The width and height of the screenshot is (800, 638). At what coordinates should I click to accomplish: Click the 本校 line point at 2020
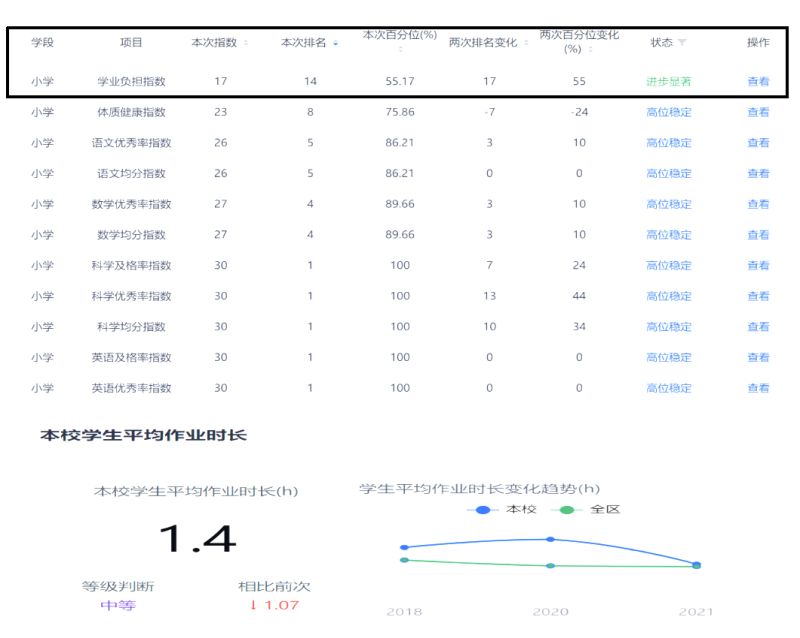550,539
